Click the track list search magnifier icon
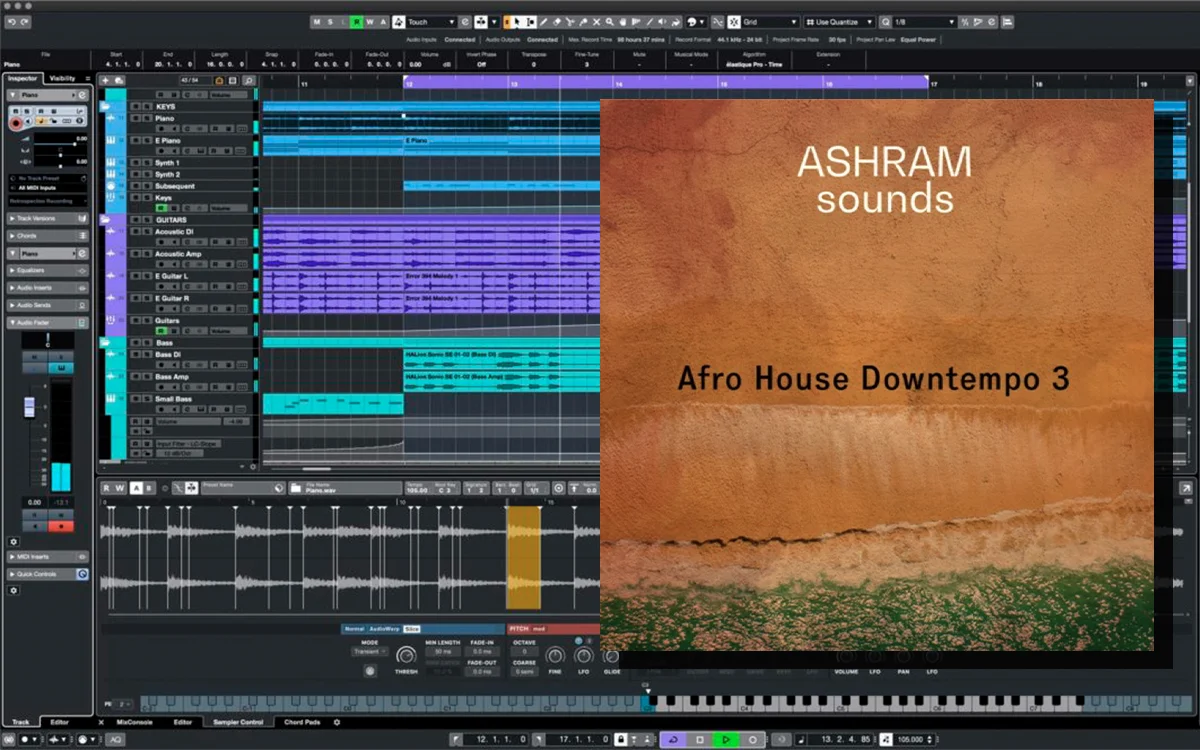1200x750 pixels. click(248, 80)
